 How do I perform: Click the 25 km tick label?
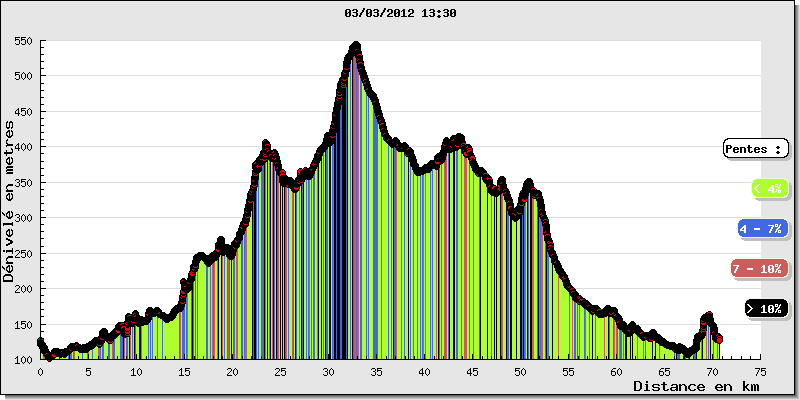[x=280, y=371]
